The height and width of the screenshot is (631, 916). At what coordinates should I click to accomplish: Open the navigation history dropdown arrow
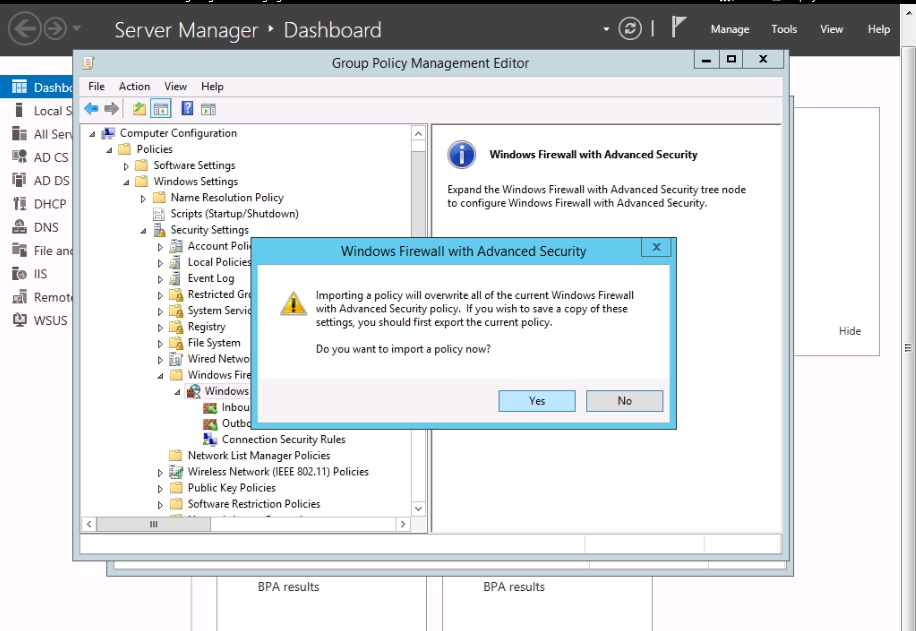(77, 28)
